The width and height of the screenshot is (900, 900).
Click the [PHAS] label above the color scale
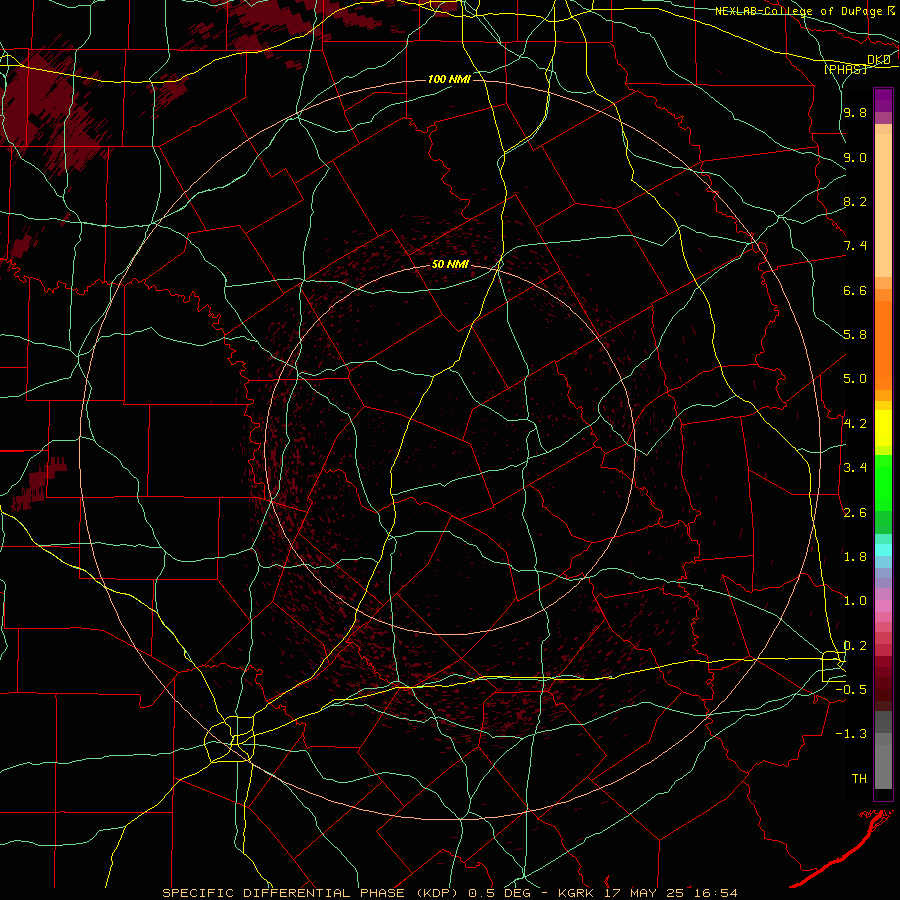pos(845,69)
